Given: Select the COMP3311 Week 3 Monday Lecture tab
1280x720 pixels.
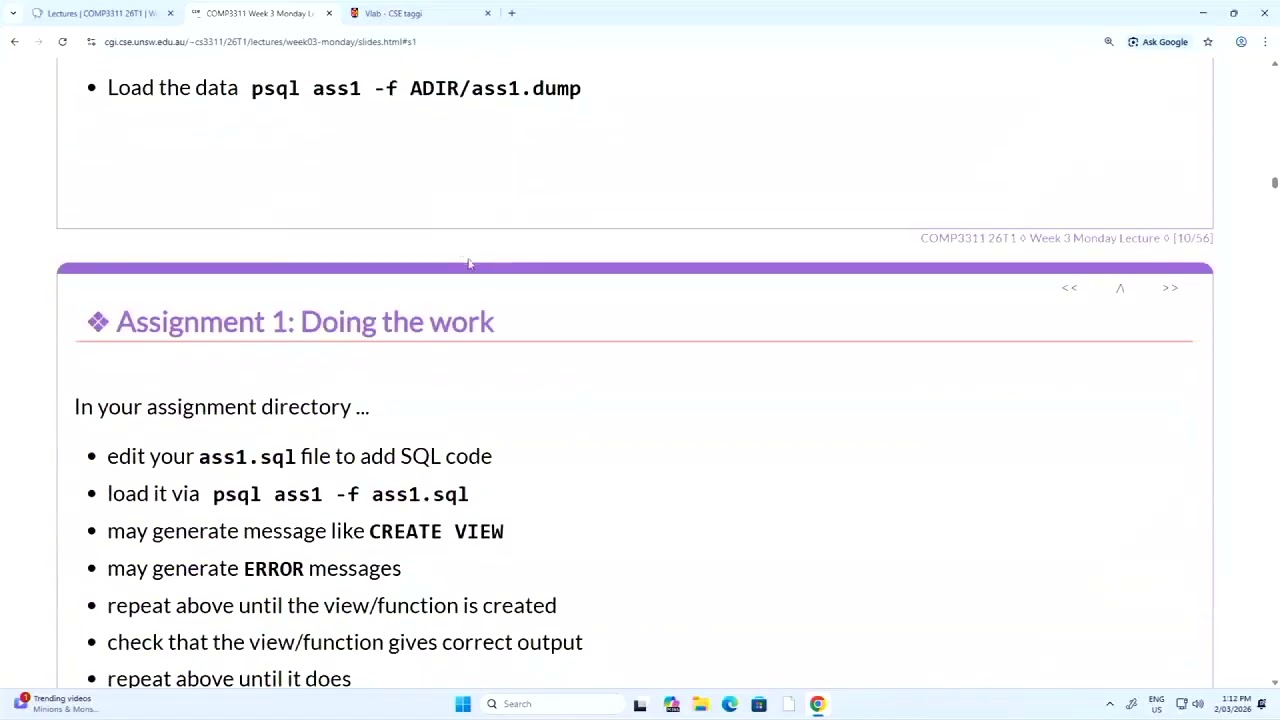Looking at the screenshot, I should click(258, 13).
